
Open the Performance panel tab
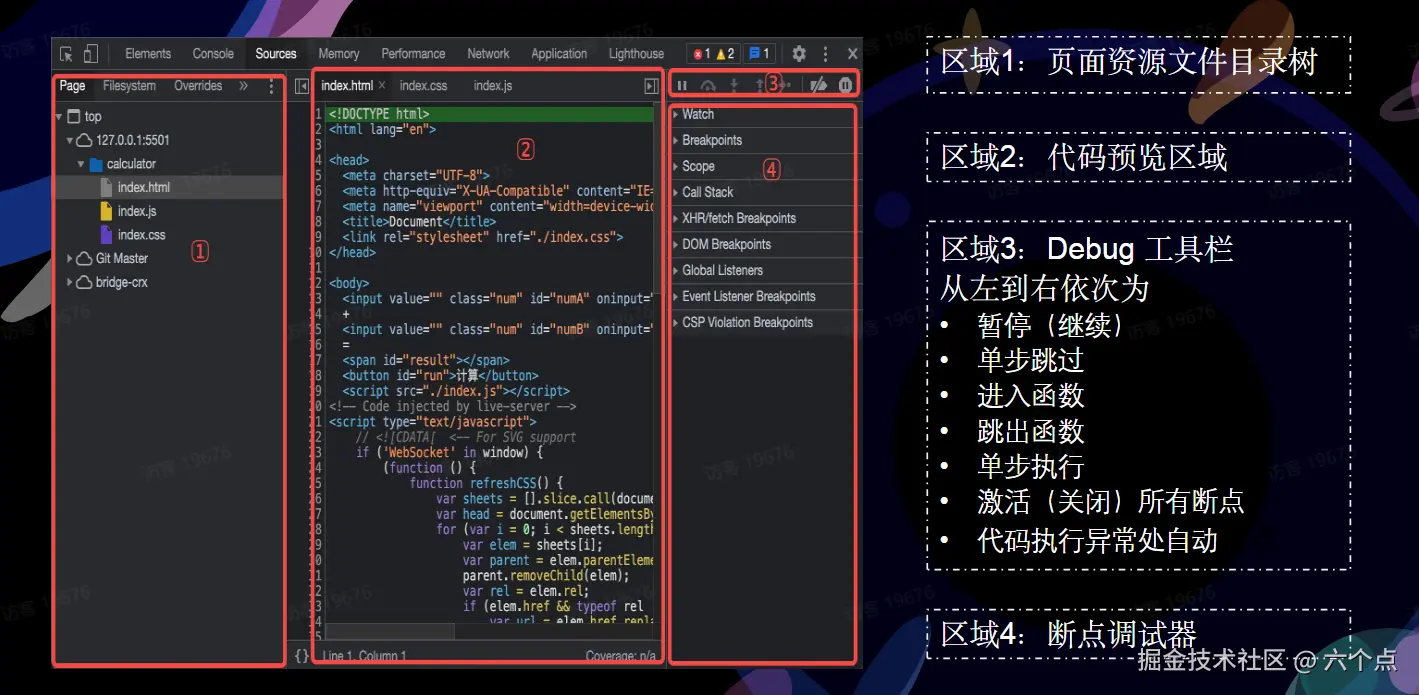pos(413,54)
